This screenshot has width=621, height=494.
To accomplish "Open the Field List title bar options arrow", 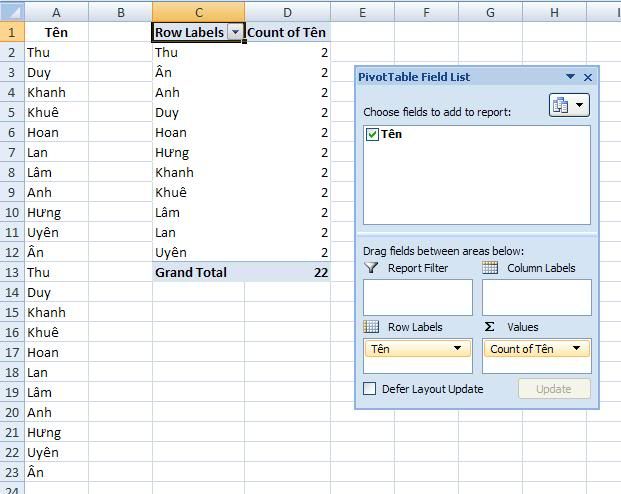I will tap(570, 77).
